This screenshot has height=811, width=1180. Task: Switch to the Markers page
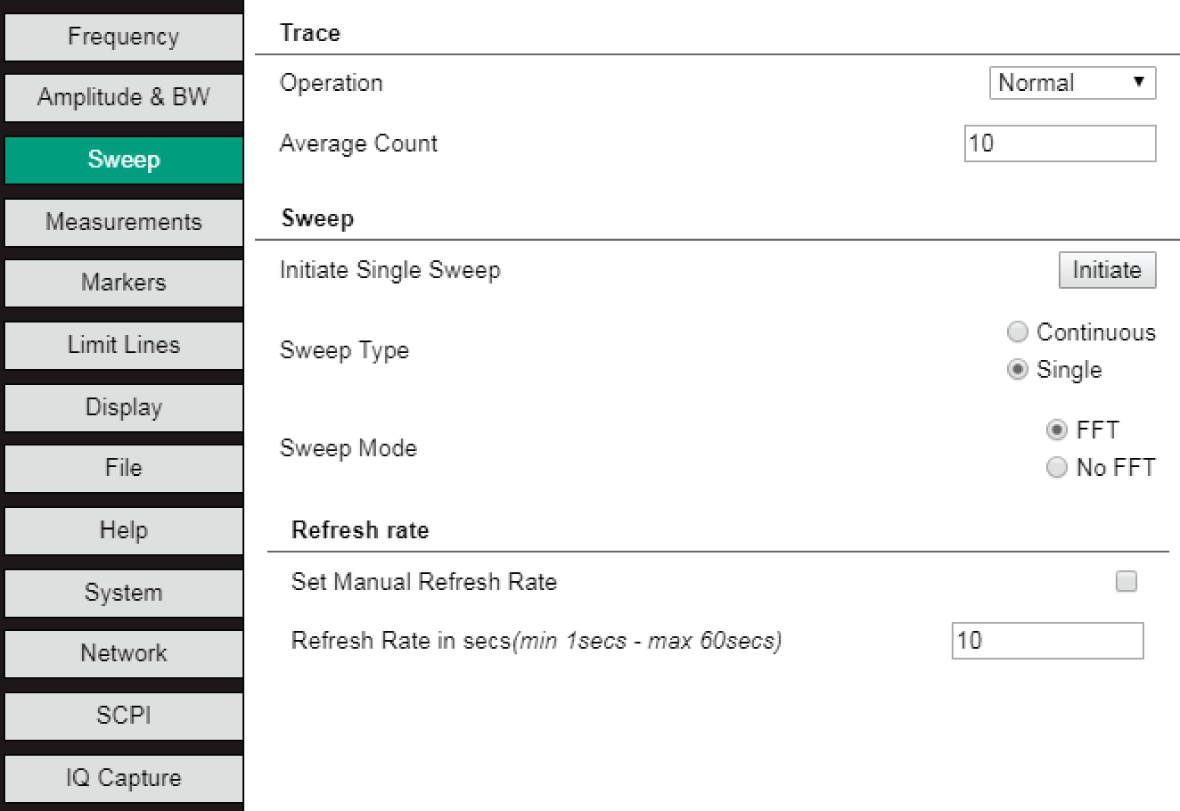pyautogui.click(x=123, y=283)
